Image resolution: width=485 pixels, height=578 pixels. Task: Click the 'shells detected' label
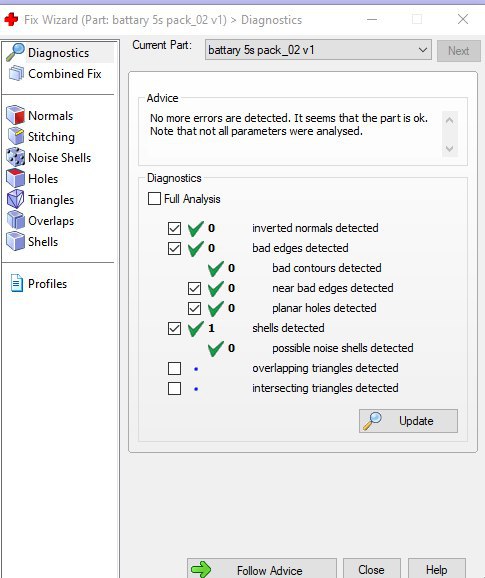click(x=288, y=328)
